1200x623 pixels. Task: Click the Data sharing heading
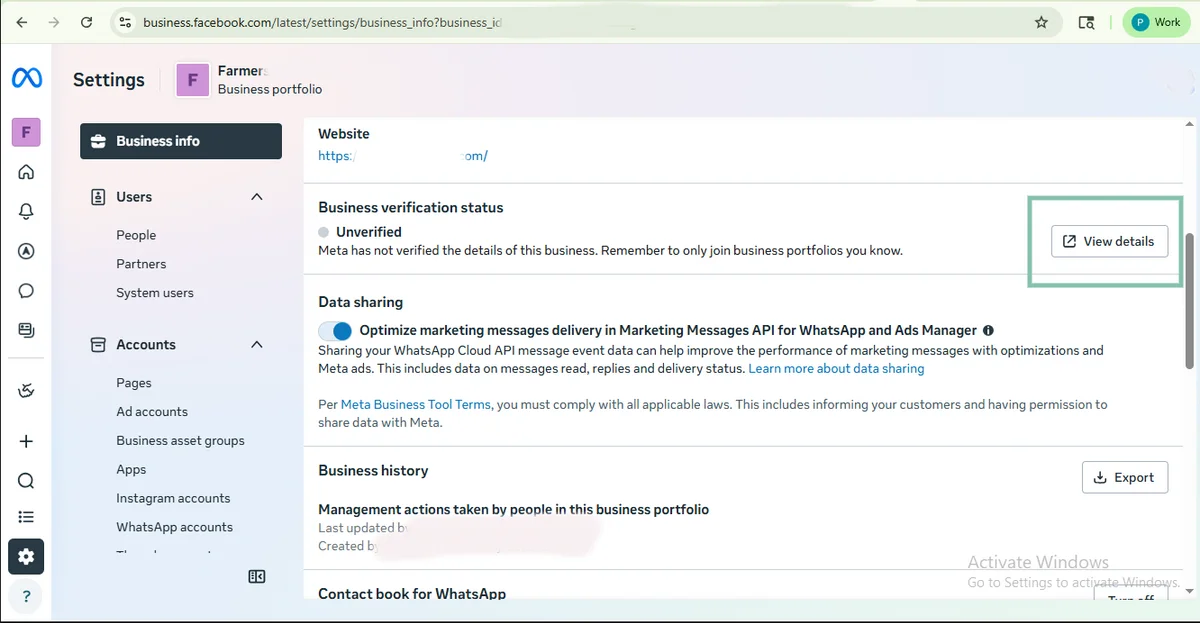point(361,302)
